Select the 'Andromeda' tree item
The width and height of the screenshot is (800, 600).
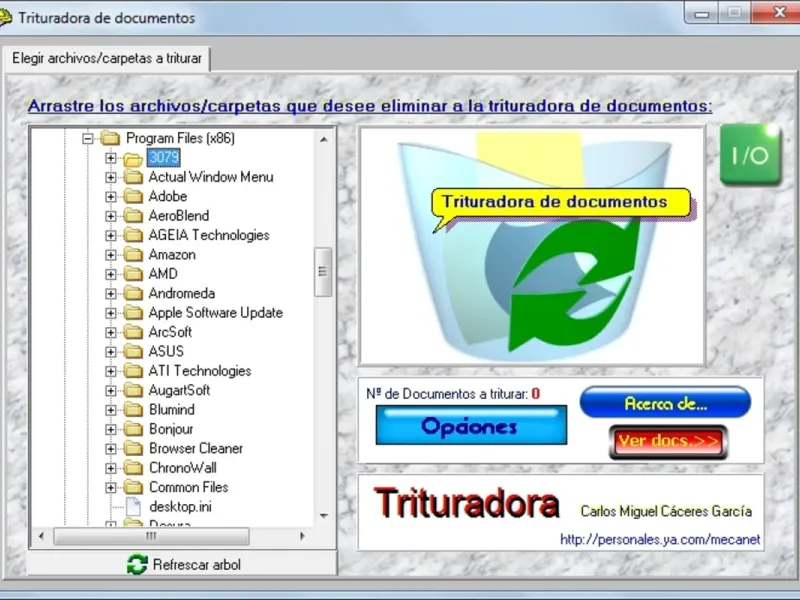(x=182, y=293)
